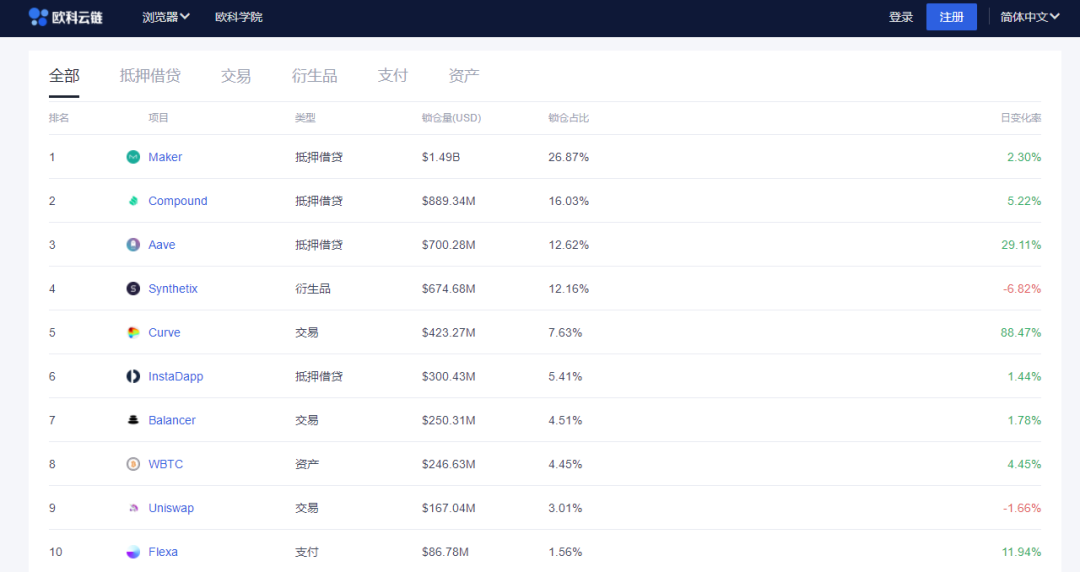Viewport: 1080px width, 572px height.
Task: Open the Curve project link
Action: 164,333
